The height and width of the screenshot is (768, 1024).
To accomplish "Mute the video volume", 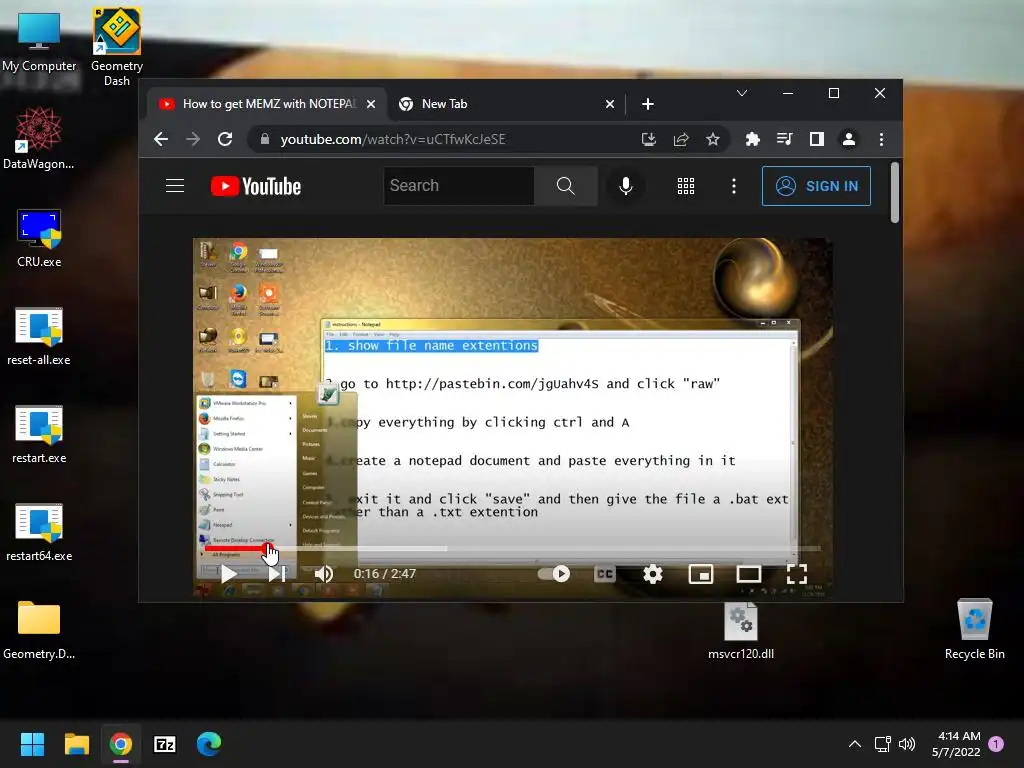I will point(324,574).
